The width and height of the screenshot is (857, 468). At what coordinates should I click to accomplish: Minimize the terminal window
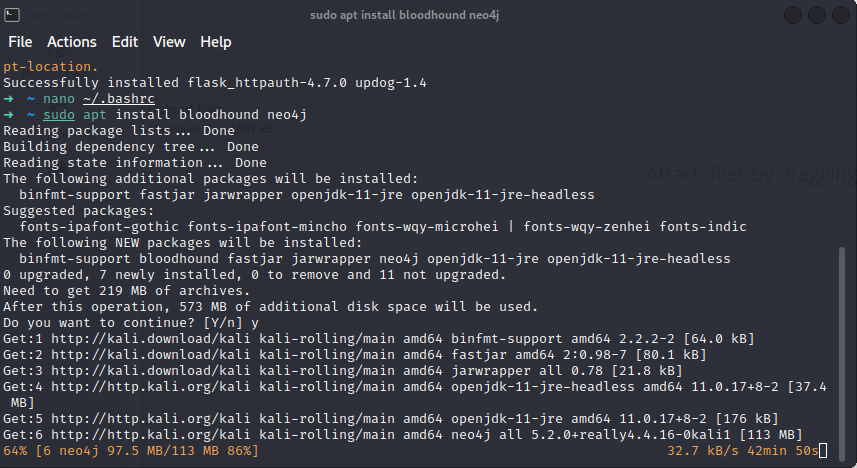click(x=795, y=15)
